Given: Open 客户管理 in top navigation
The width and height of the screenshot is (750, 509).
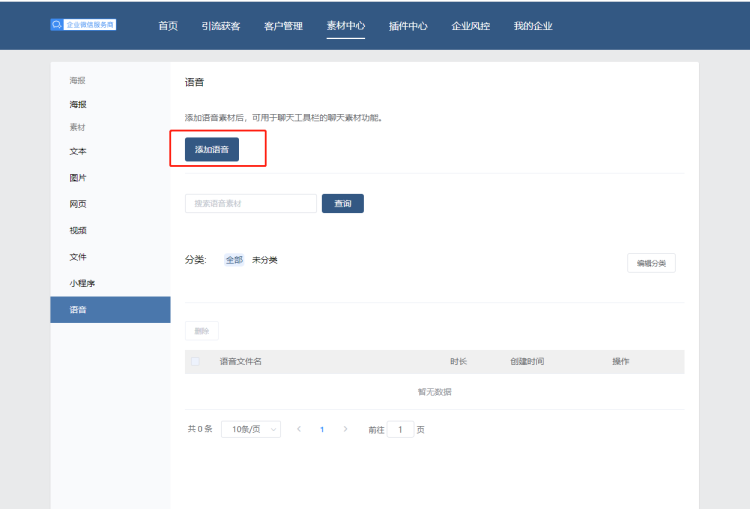Looking at the screenshot, I should pos(283,26).
